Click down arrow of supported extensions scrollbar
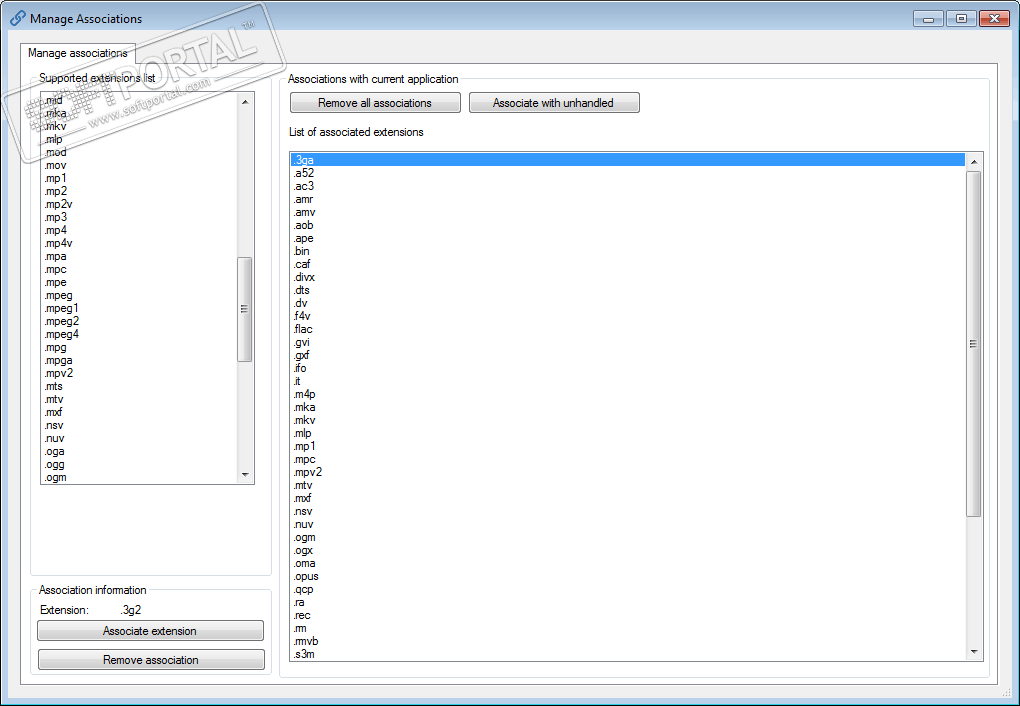The height and width of the screenshot is (706, 1020). click(245, 475)
